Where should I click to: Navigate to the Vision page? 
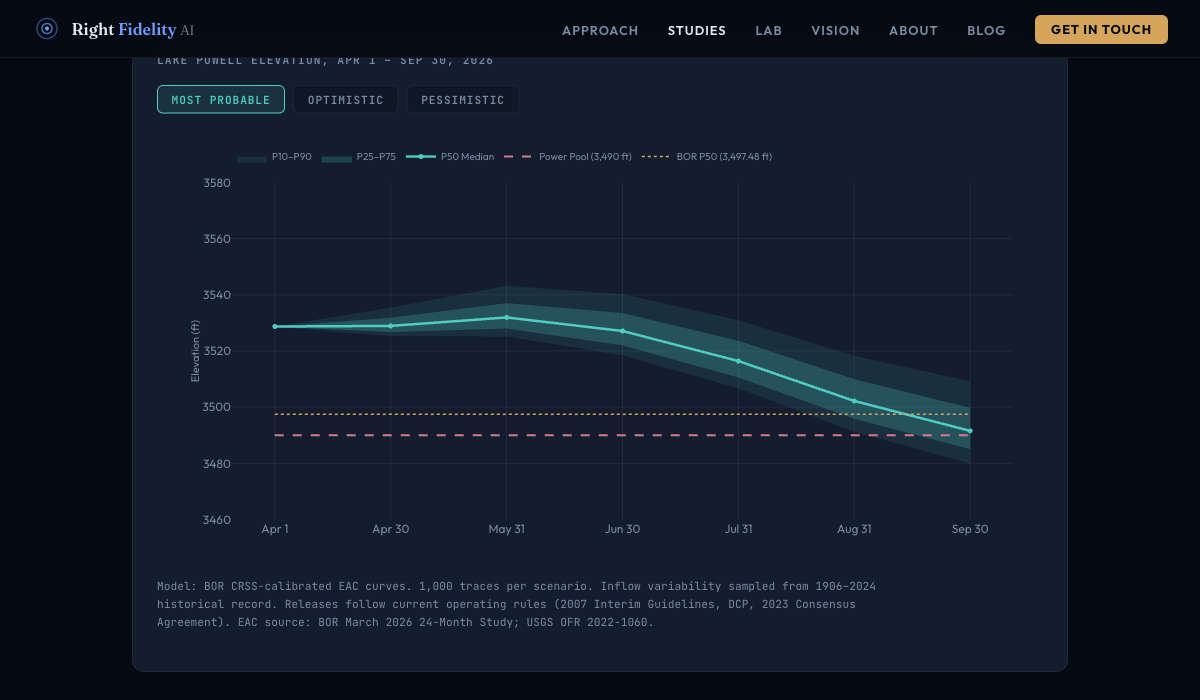(x=835, y=31)
